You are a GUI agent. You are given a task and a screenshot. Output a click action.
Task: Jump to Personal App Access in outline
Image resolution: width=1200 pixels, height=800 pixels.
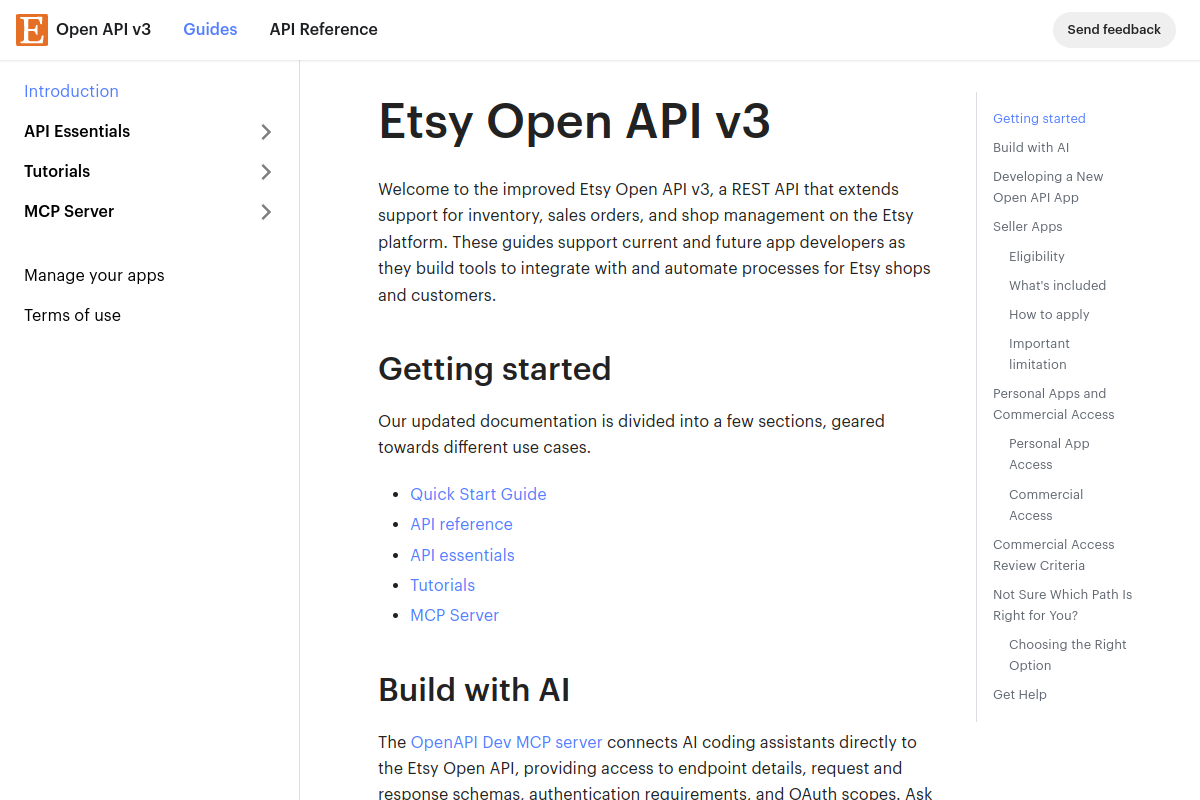click(x=1049, y=454)
